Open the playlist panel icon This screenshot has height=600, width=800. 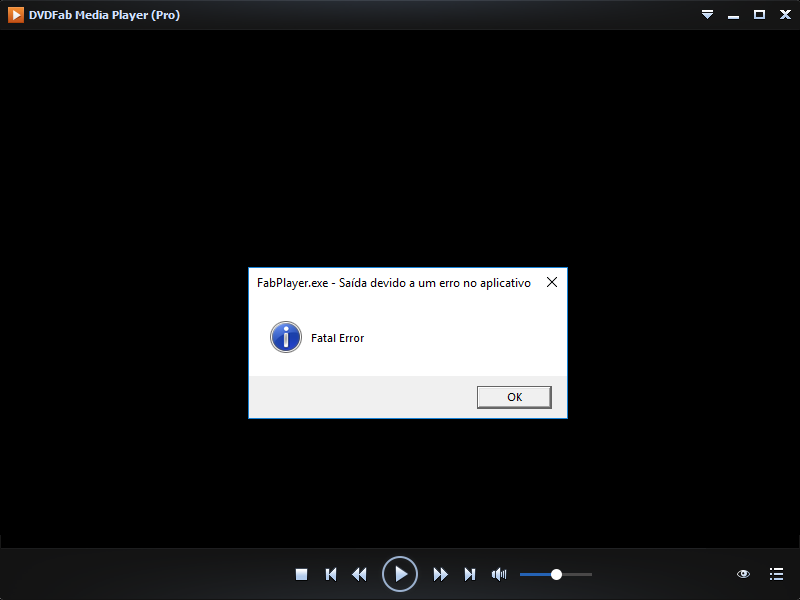pyautogui.click(x=777, y=574)
